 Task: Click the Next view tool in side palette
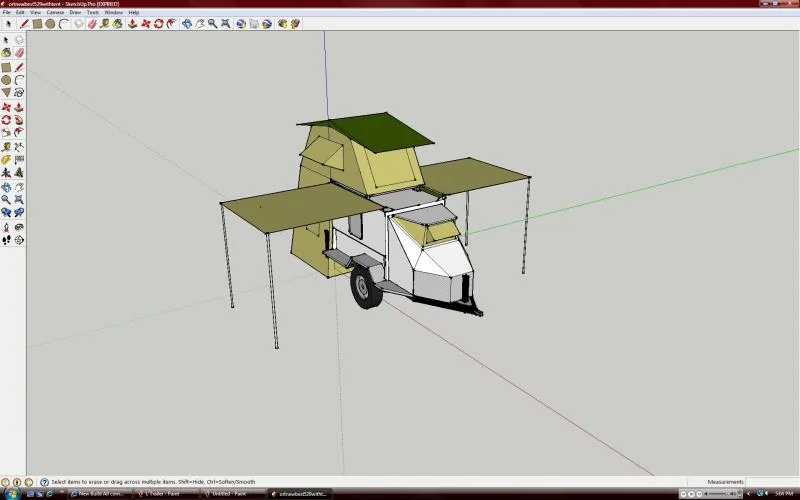click(19, 212)
